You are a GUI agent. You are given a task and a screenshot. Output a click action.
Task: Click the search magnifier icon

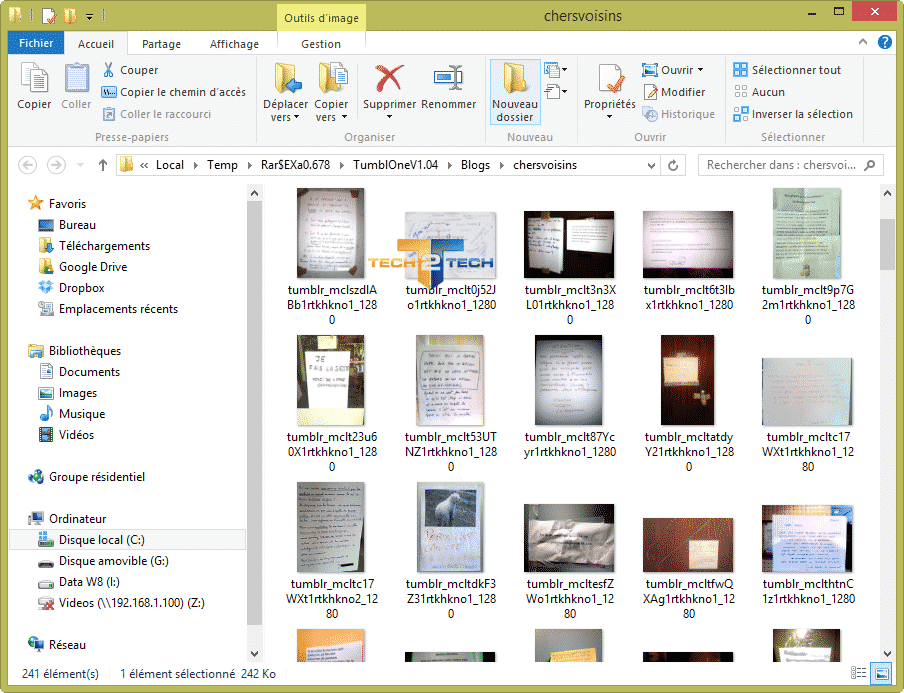[869, 165]
